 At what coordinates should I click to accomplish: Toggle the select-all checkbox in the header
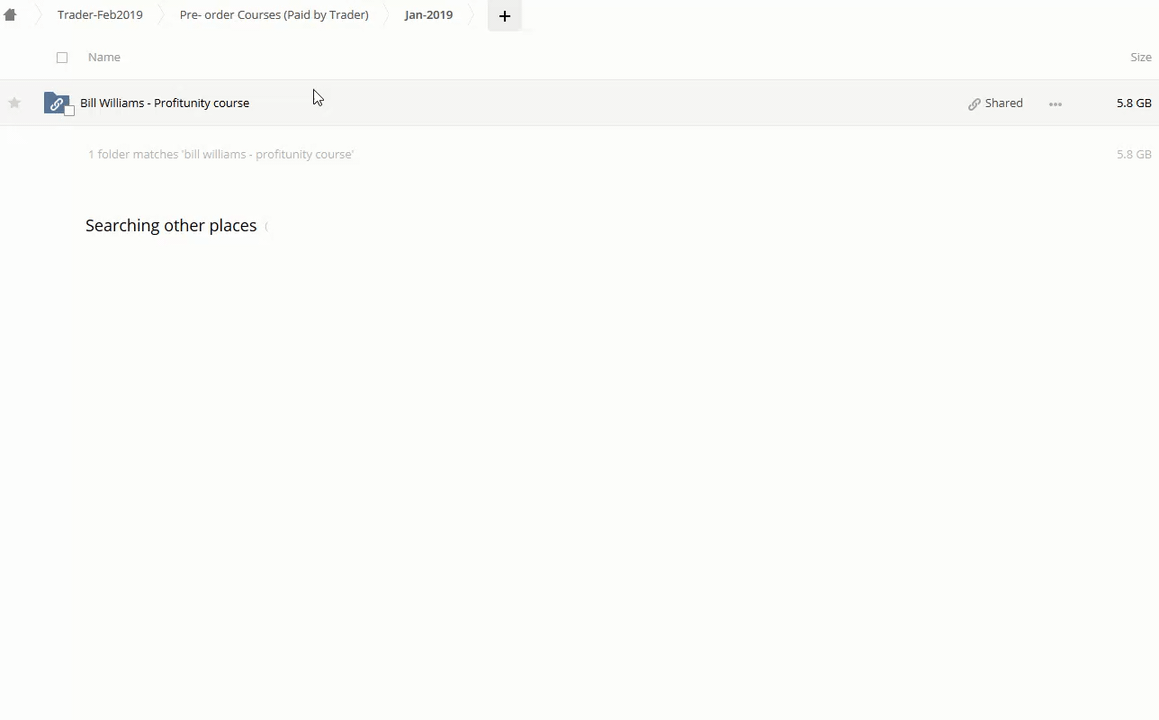click(x=62, y=58)
